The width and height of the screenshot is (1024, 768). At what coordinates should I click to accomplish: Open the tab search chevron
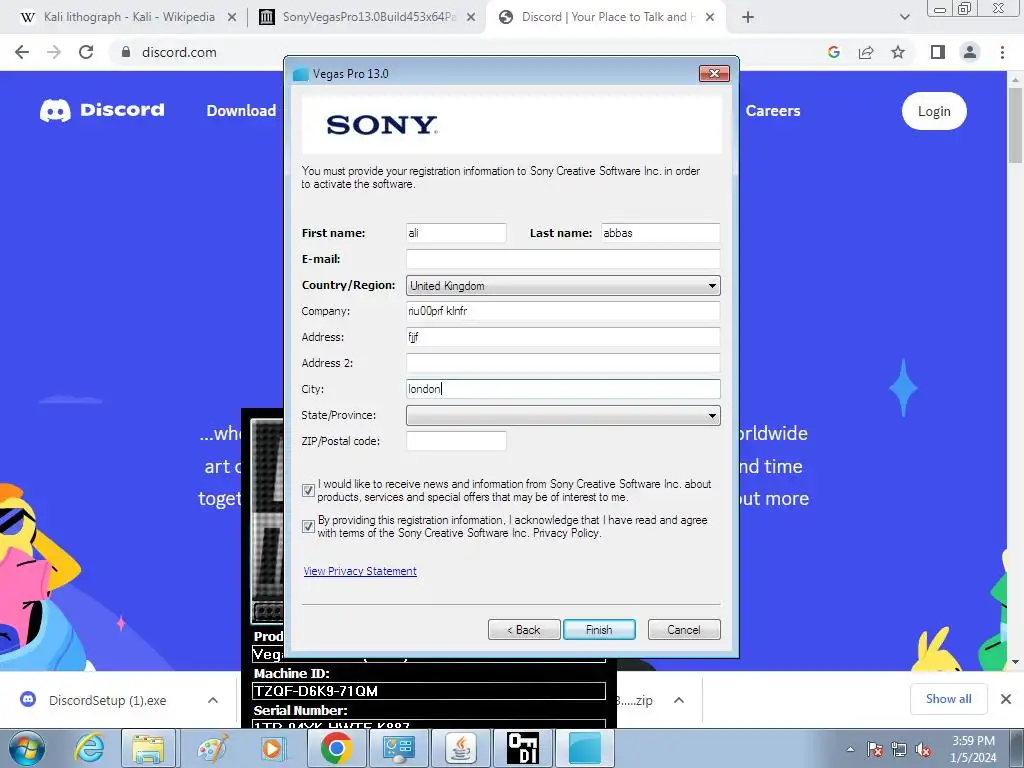(904, 18)
